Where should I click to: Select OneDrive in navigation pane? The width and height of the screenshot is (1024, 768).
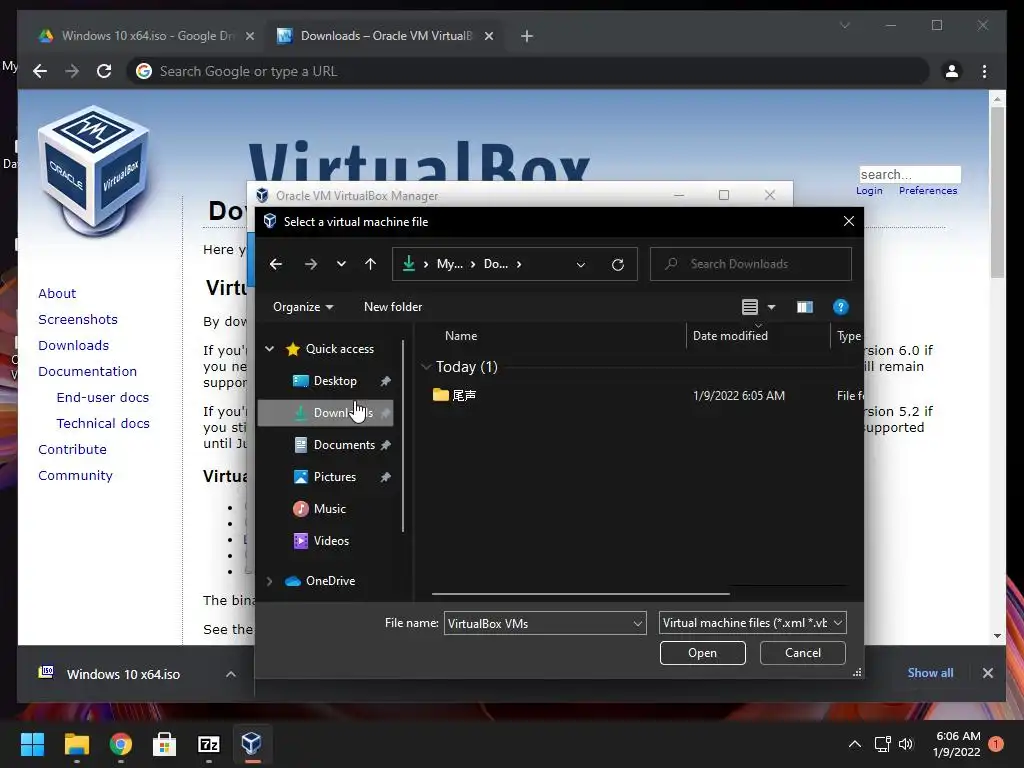[330, 581]
